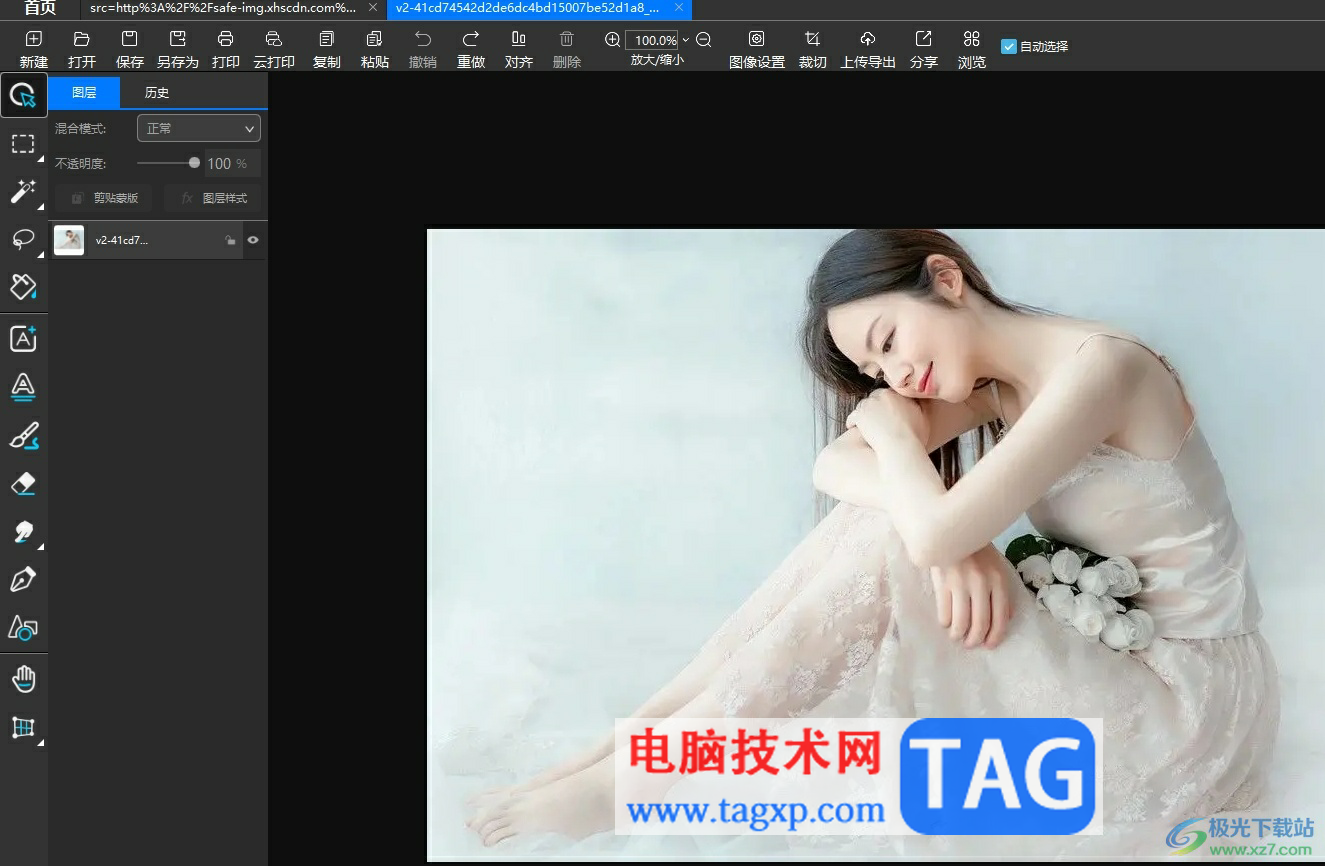Open the blend mode 正常 dropdown
Image resolution: width=1325 pixels, height=866 pixels.
pos(198,128)
